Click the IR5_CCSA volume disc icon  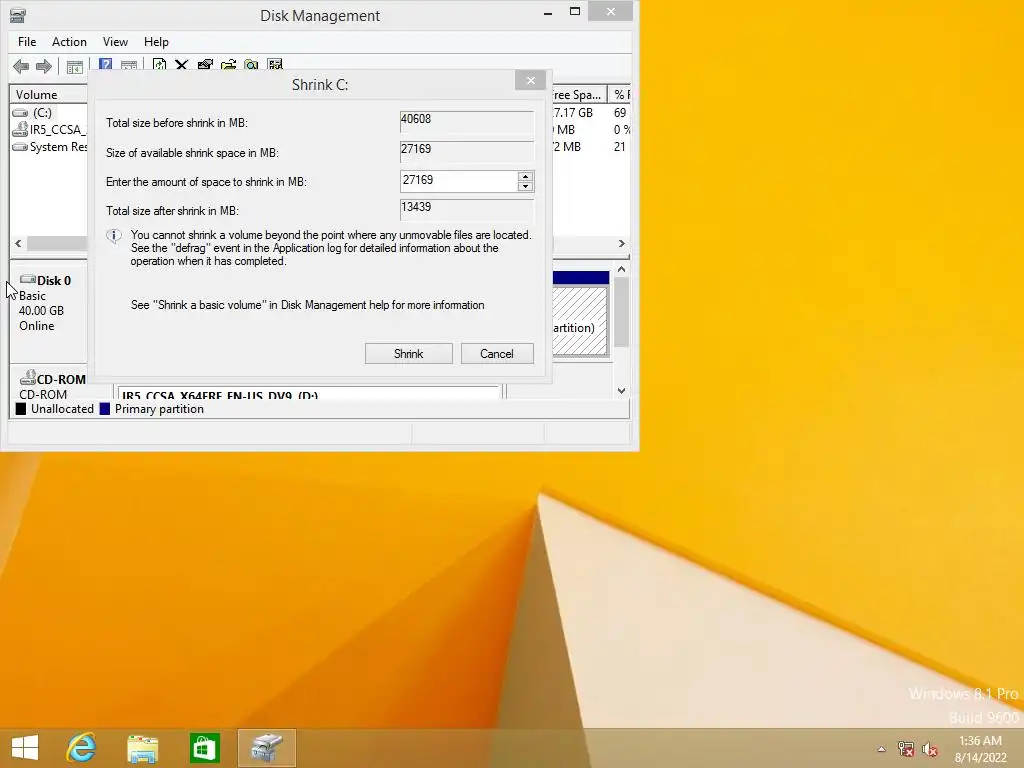click(x=20, y=129)
